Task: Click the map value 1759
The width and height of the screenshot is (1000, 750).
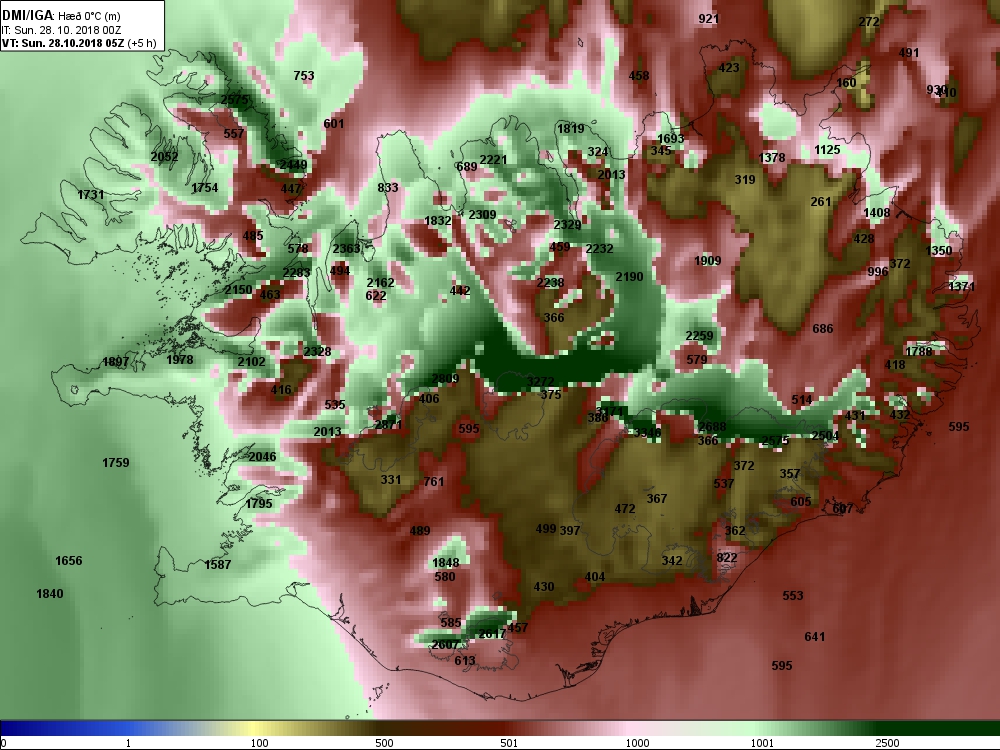Action: (115, 463)
